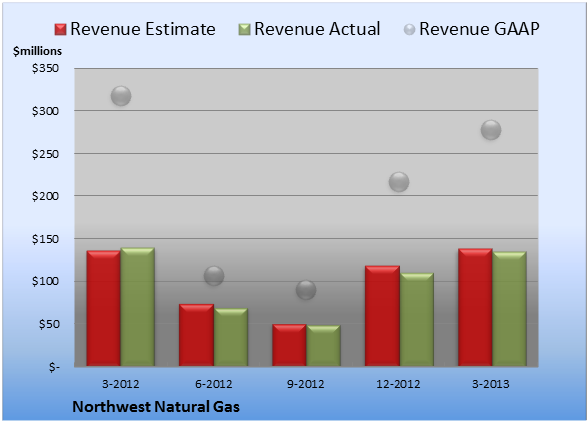Select the red estimate bar for 3-2012

coord(104,308)
